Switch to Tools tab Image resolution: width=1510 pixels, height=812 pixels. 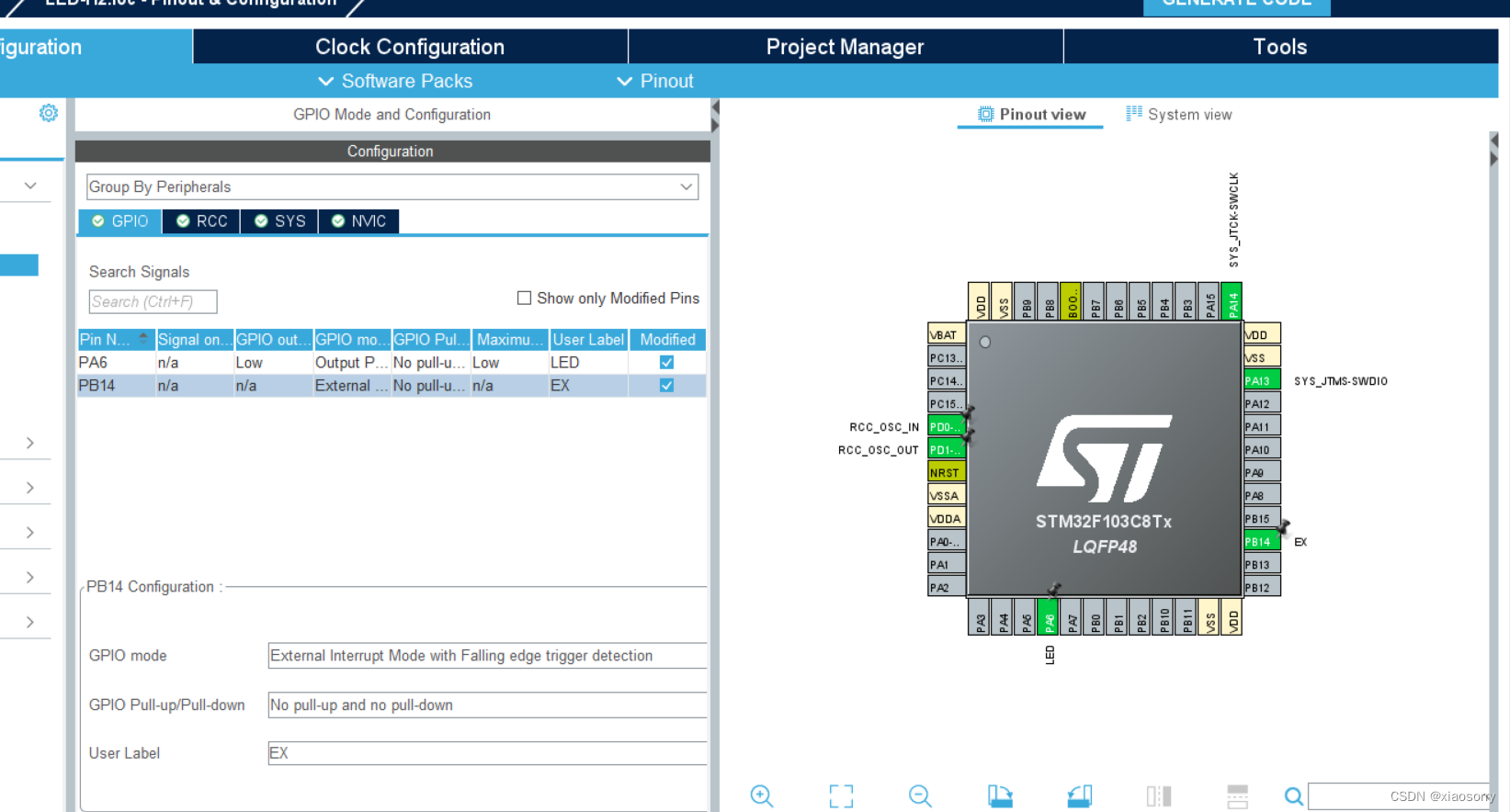(x=1280, y=47)
